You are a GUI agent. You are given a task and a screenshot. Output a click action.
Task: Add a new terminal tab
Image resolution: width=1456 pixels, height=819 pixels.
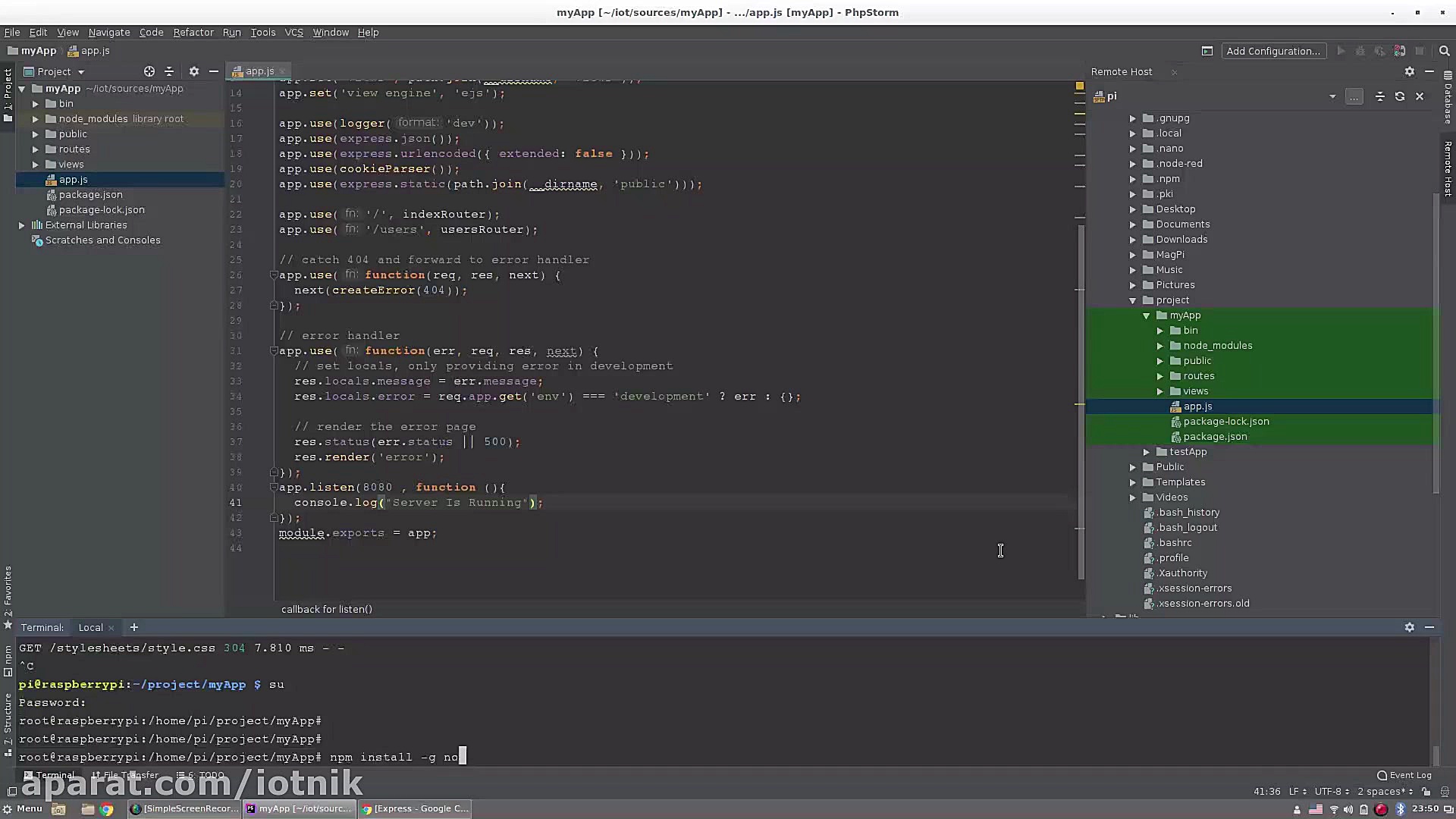(x=134, y=627)
